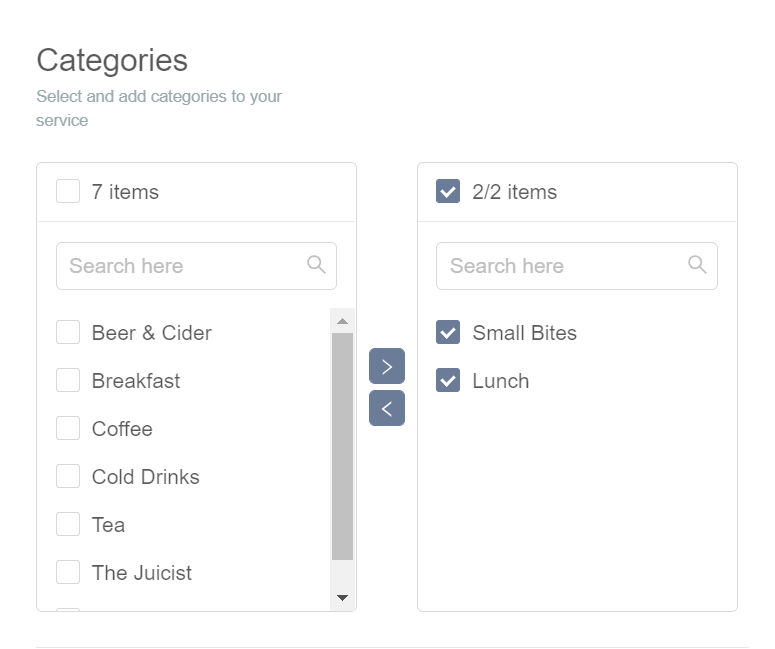The image size is (775, 649).
Task: Enable the Tea checkbox
Action: point(68,523)
